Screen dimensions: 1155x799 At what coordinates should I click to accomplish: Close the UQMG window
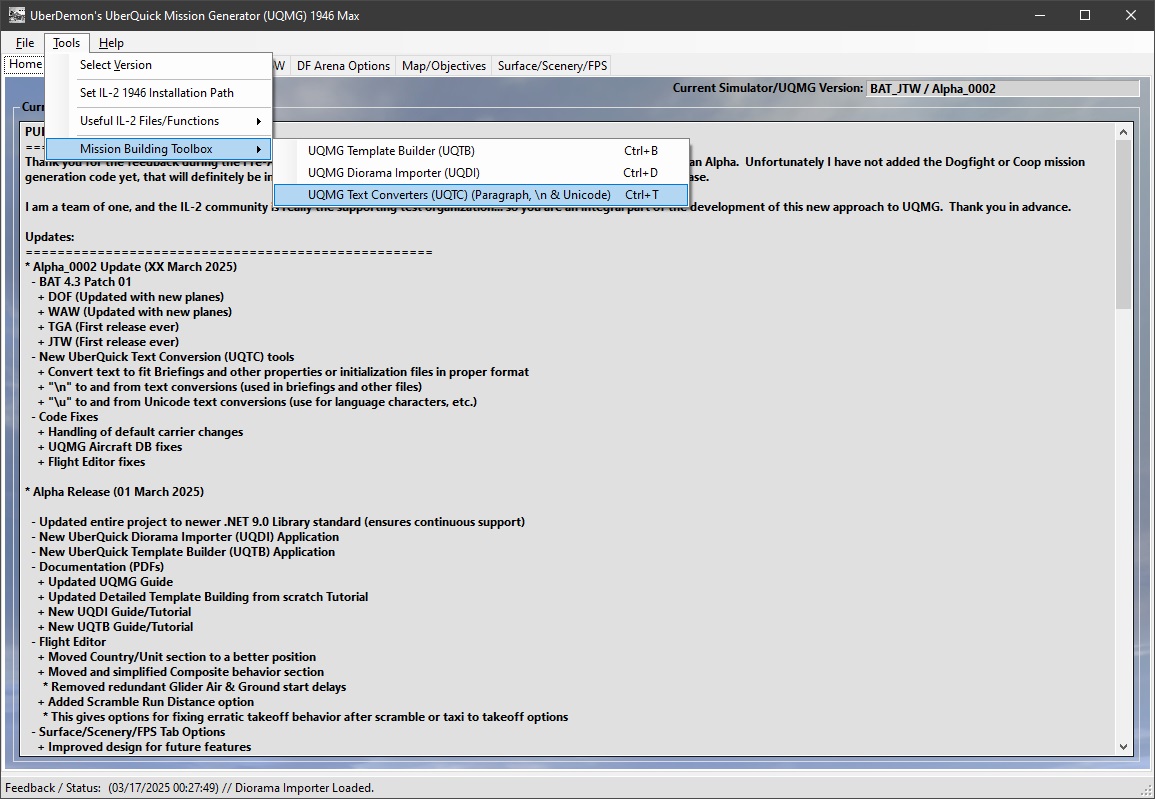click(x=1131, y=15)
